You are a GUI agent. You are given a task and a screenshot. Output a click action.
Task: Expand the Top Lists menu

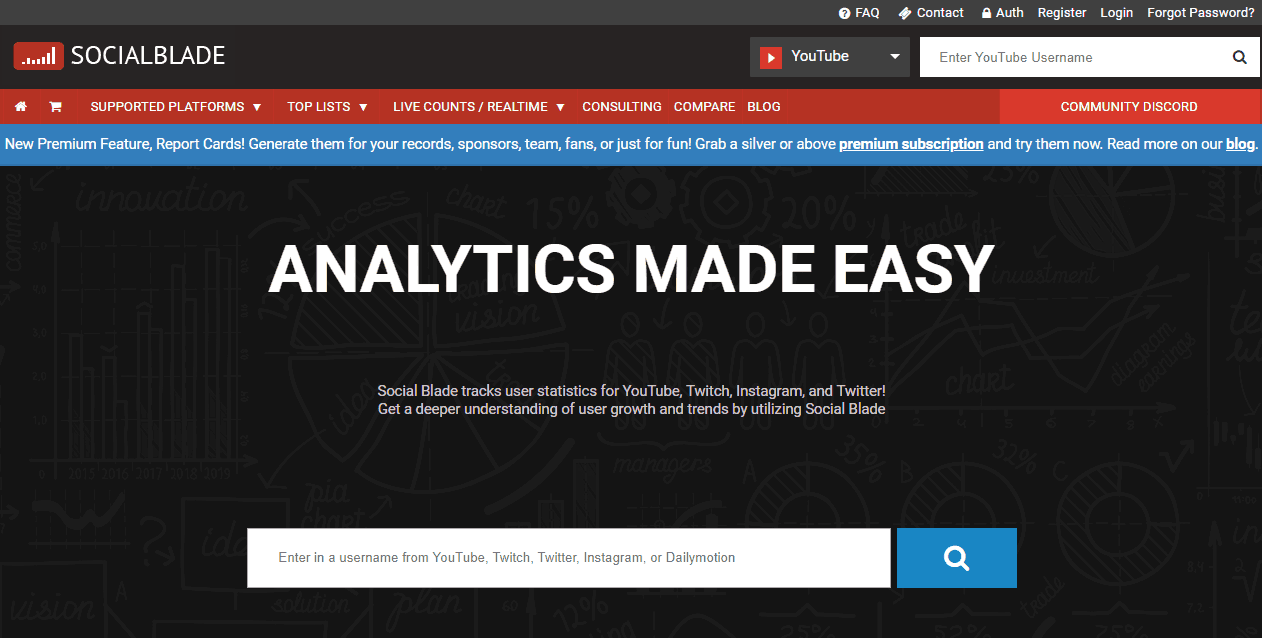tap(327, 106)
